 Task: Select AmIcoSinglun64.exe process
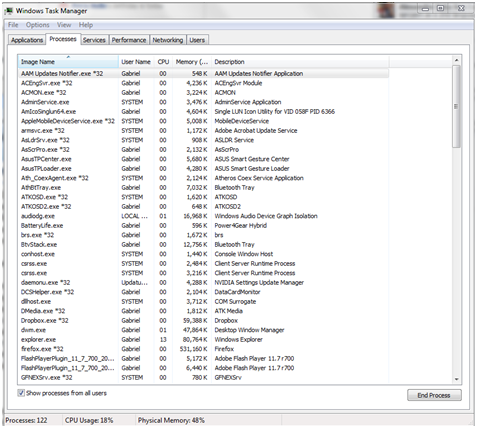pyautogui.click(x=203, y=111)
